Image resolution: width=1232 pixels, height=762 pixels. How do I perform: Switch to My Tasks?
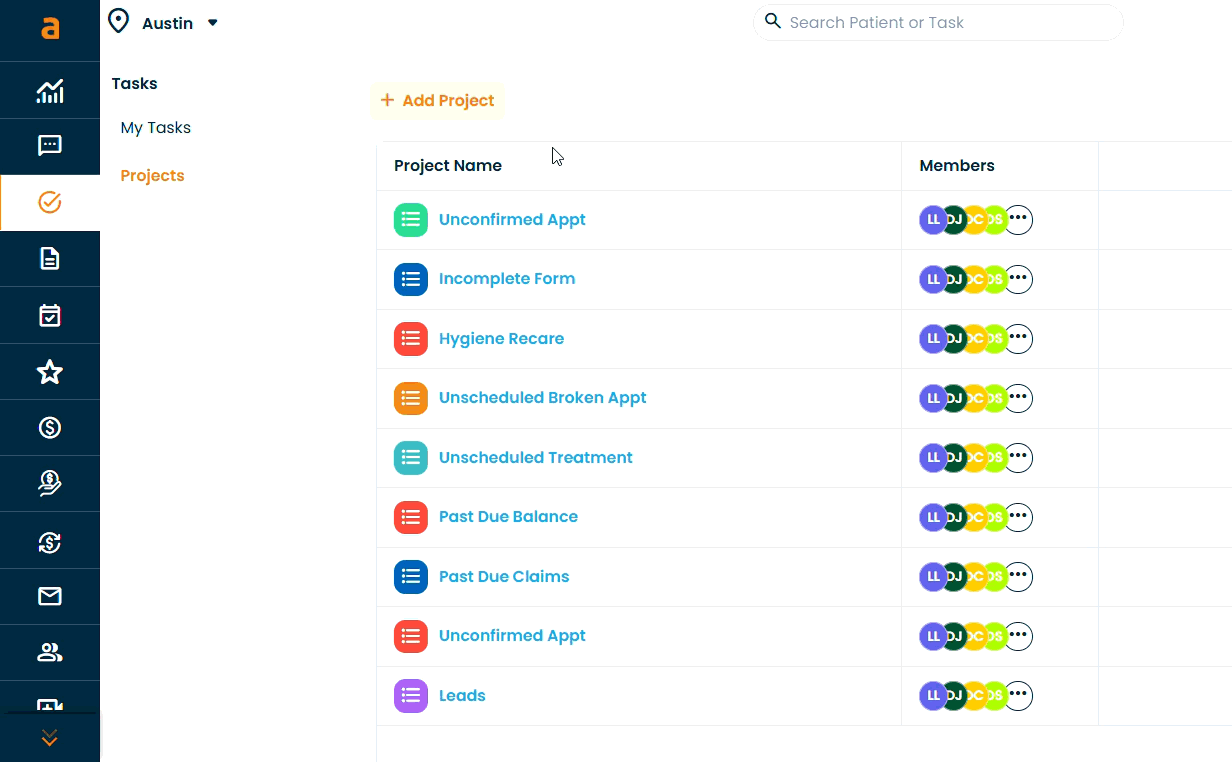click(155, 128)
